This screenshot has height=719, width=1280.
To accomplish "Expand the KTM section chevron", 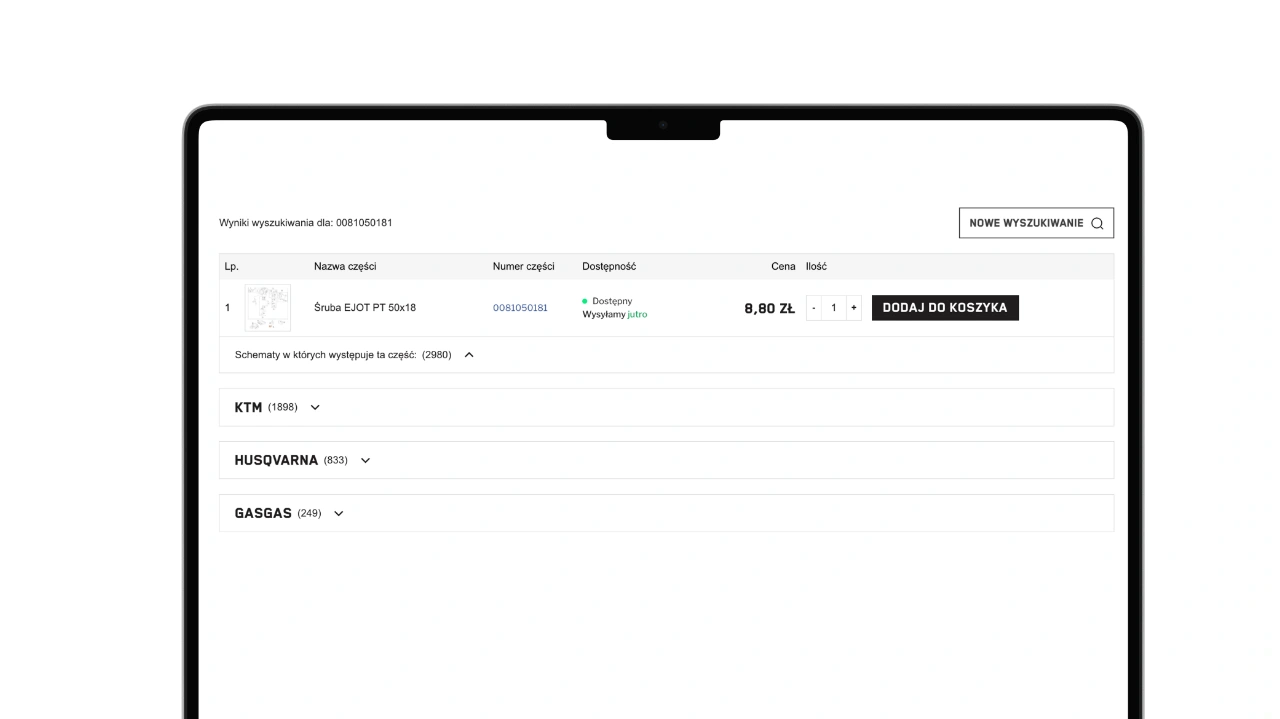I will click(x=315, y=408).
